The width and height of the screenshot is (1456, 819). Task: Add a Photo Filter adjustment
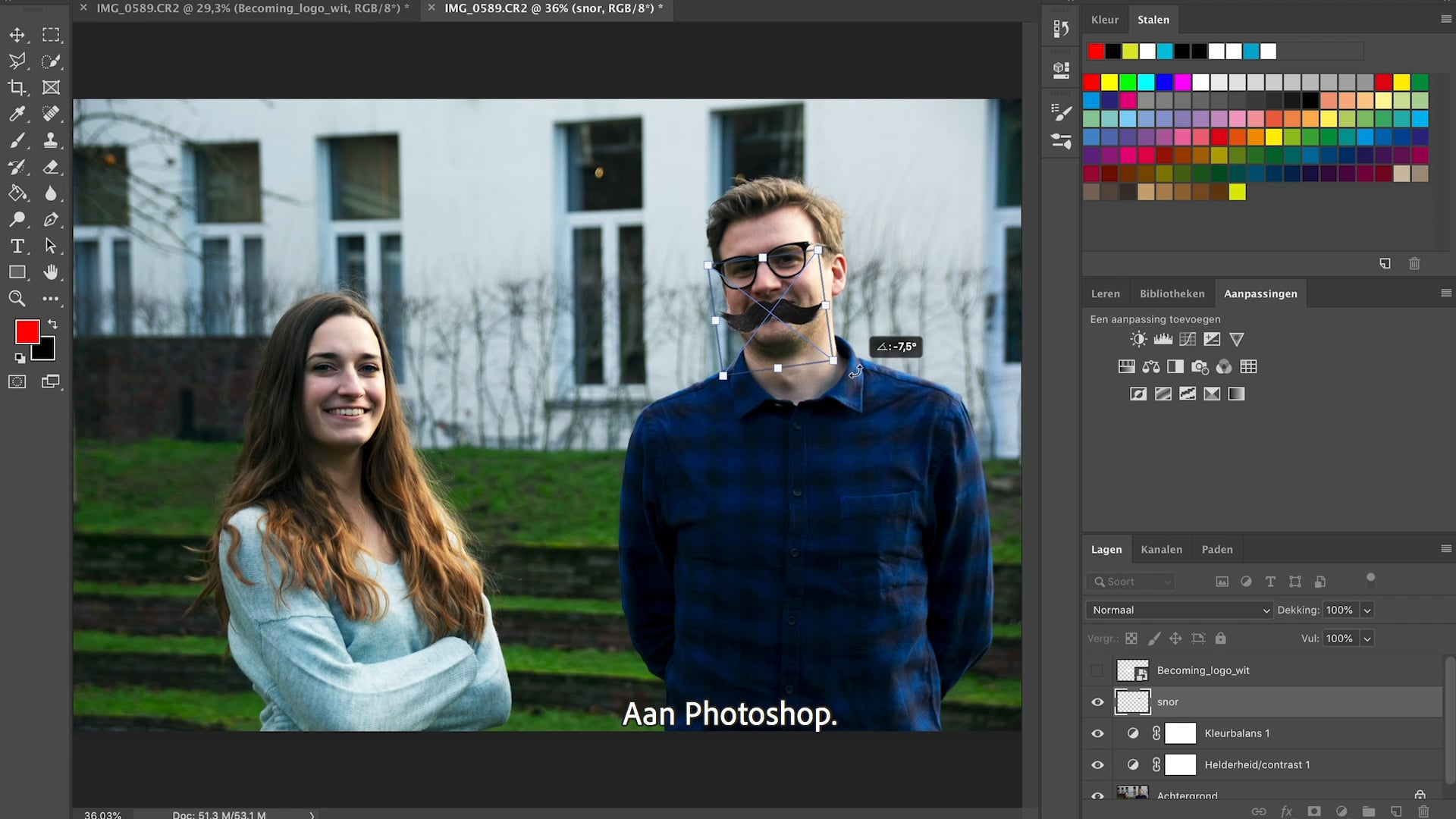1200,367
